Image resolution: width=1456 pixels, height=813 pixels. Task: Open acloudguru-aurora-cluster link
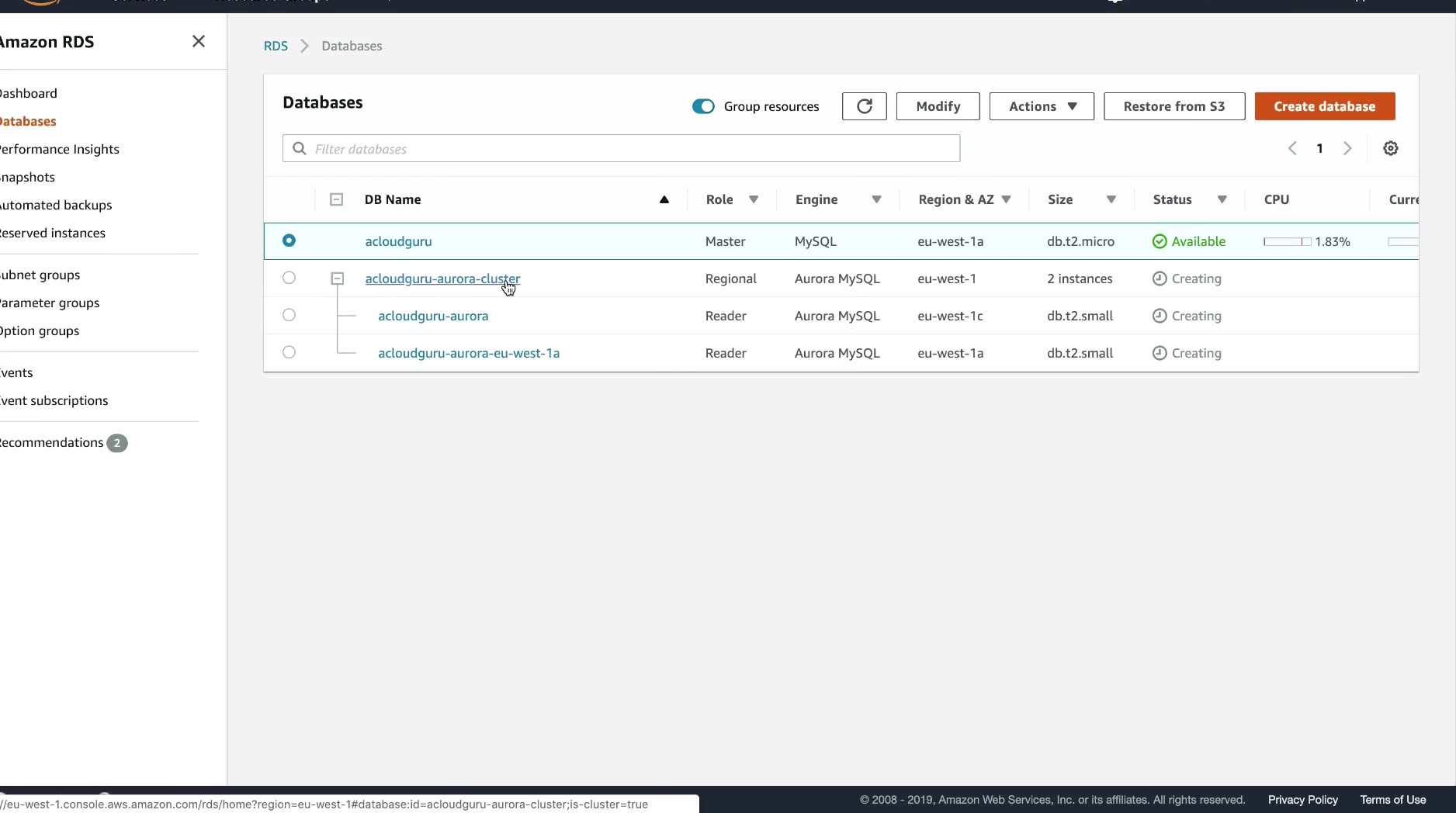click(442, 278)
